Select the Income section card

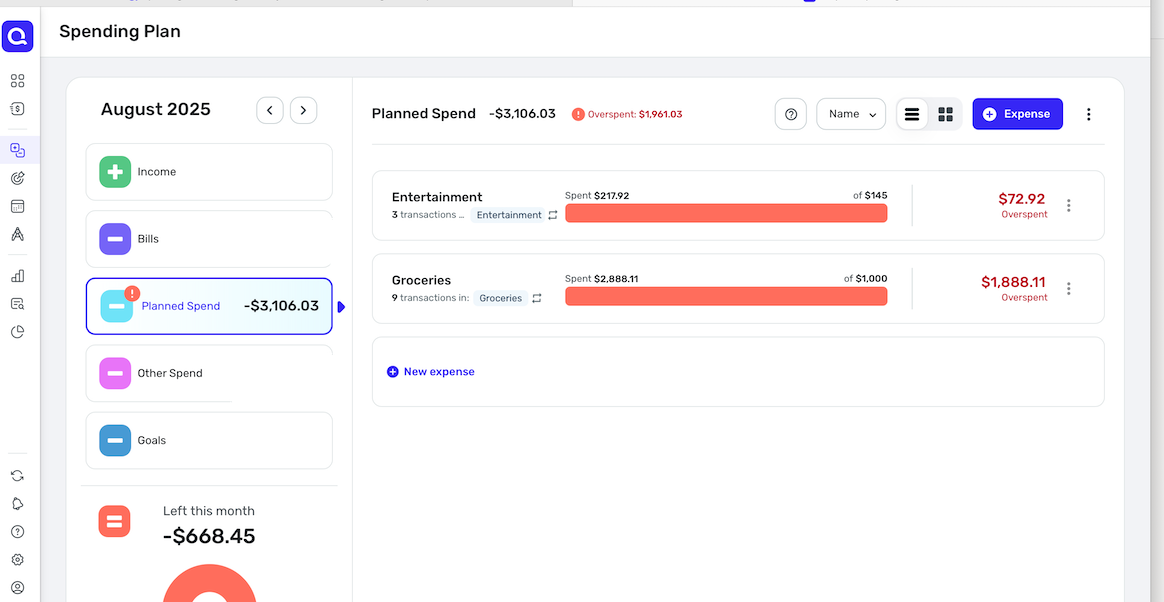209,171
